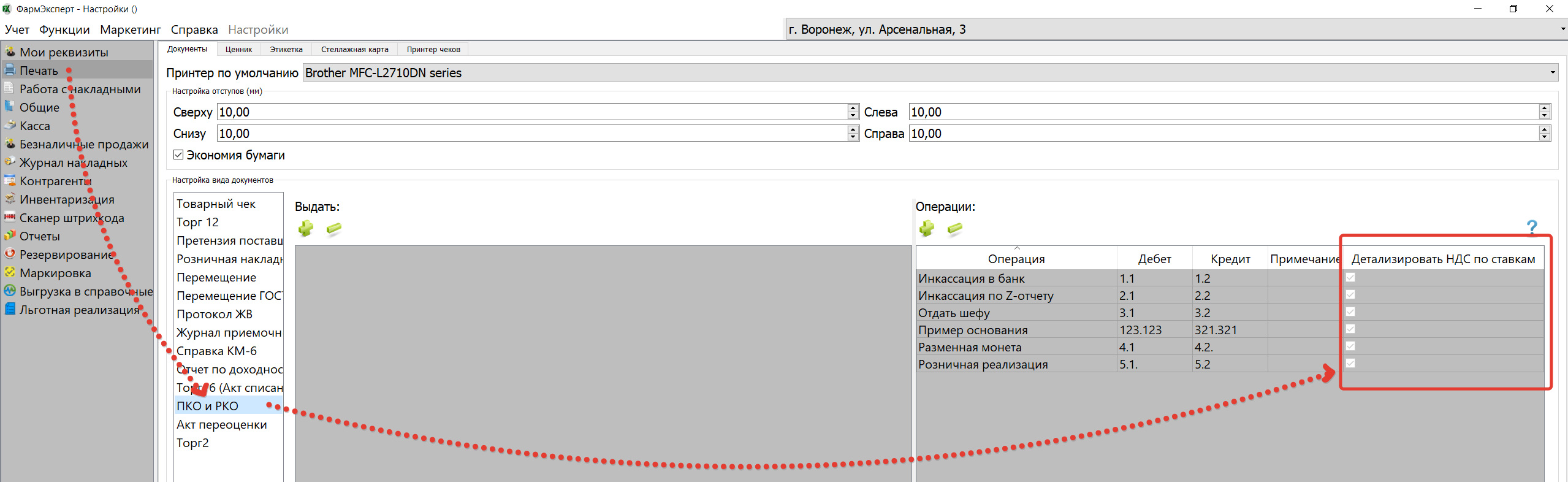Select Маркировка in the left sidebar

coord(55,273)
